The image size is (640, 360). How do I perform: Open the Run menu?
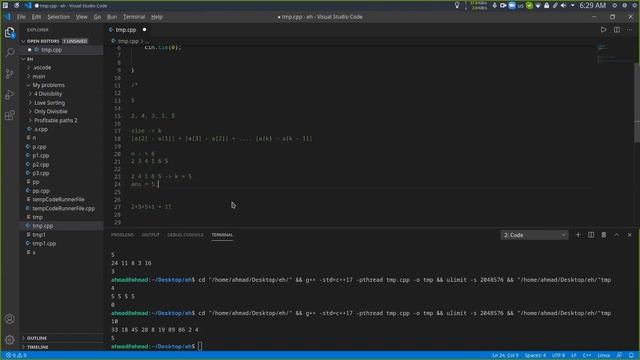click(112, 17)
